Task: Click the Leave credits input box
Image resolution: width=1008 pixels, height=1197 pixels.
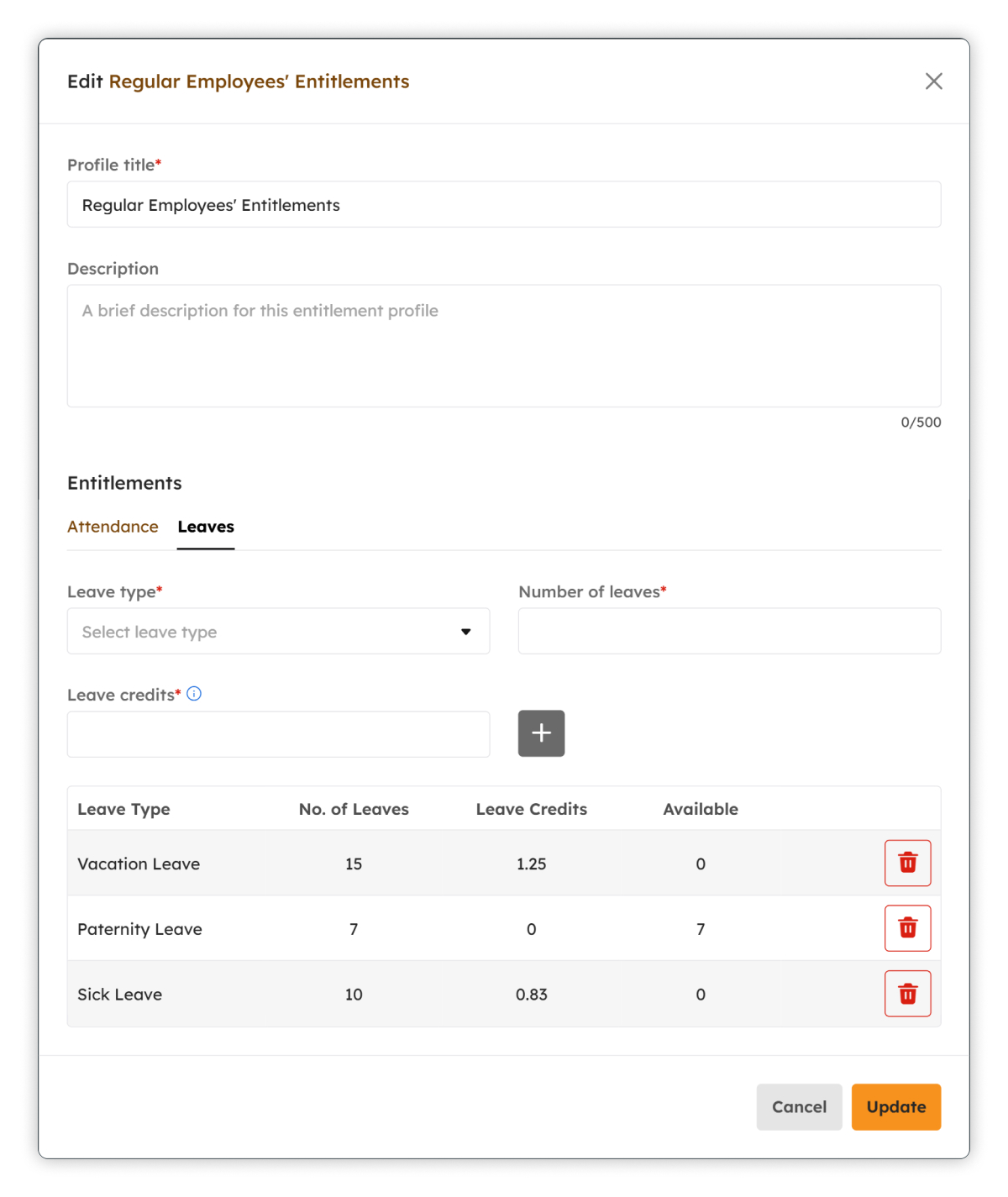Action: (278, 734)
